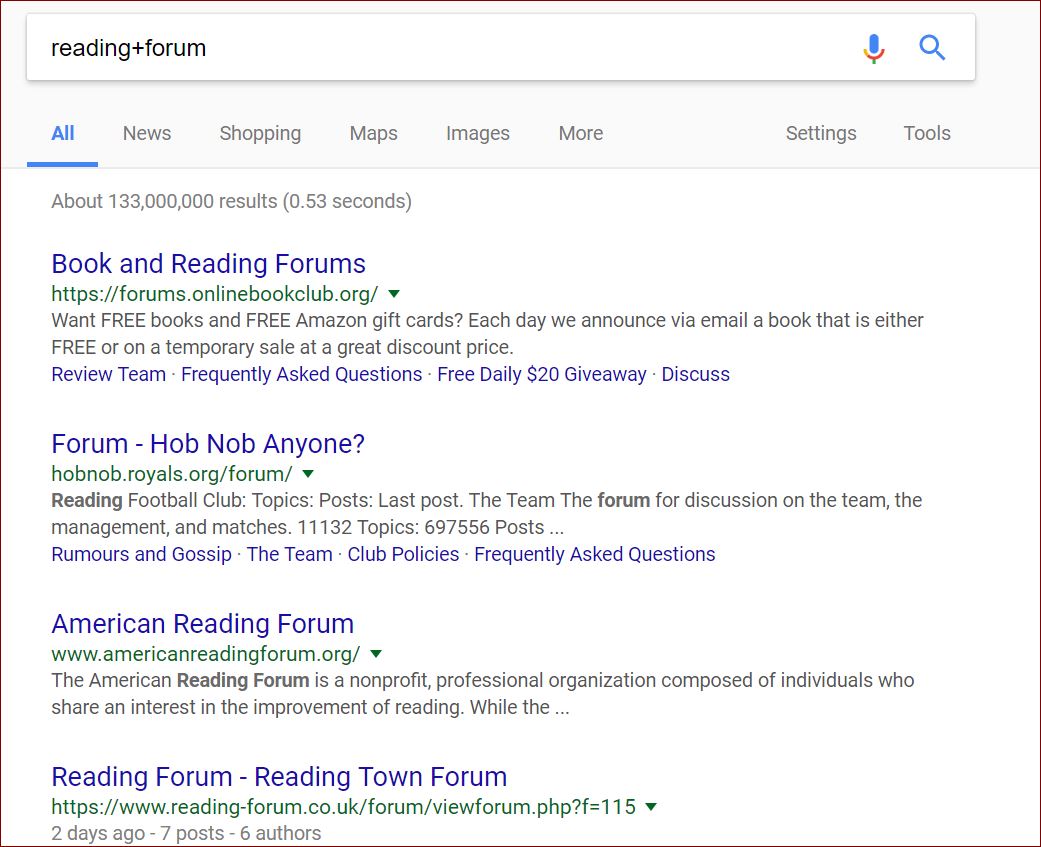Switch to the Images tab
This screenshot has height=847, width=1041.
coord(477,133)
